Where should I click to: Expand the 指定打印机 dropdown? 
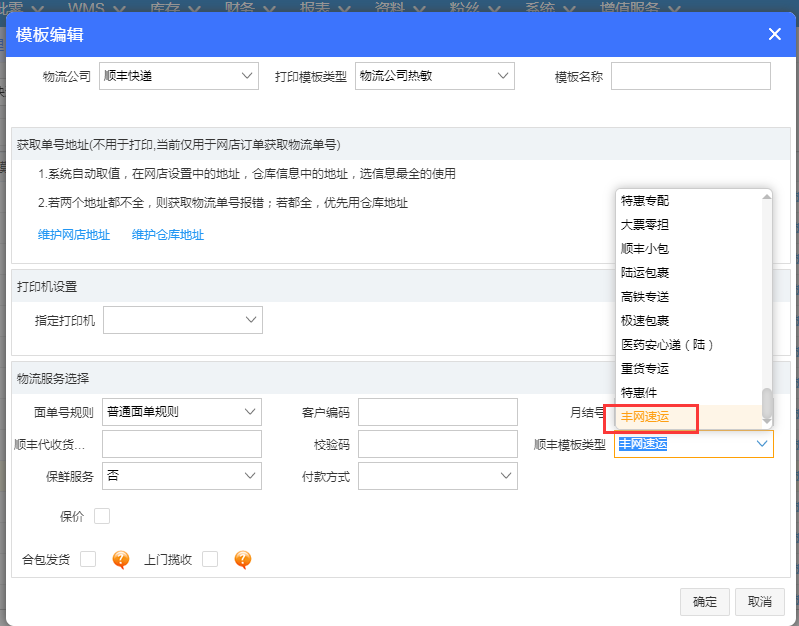tap(183, 320)
